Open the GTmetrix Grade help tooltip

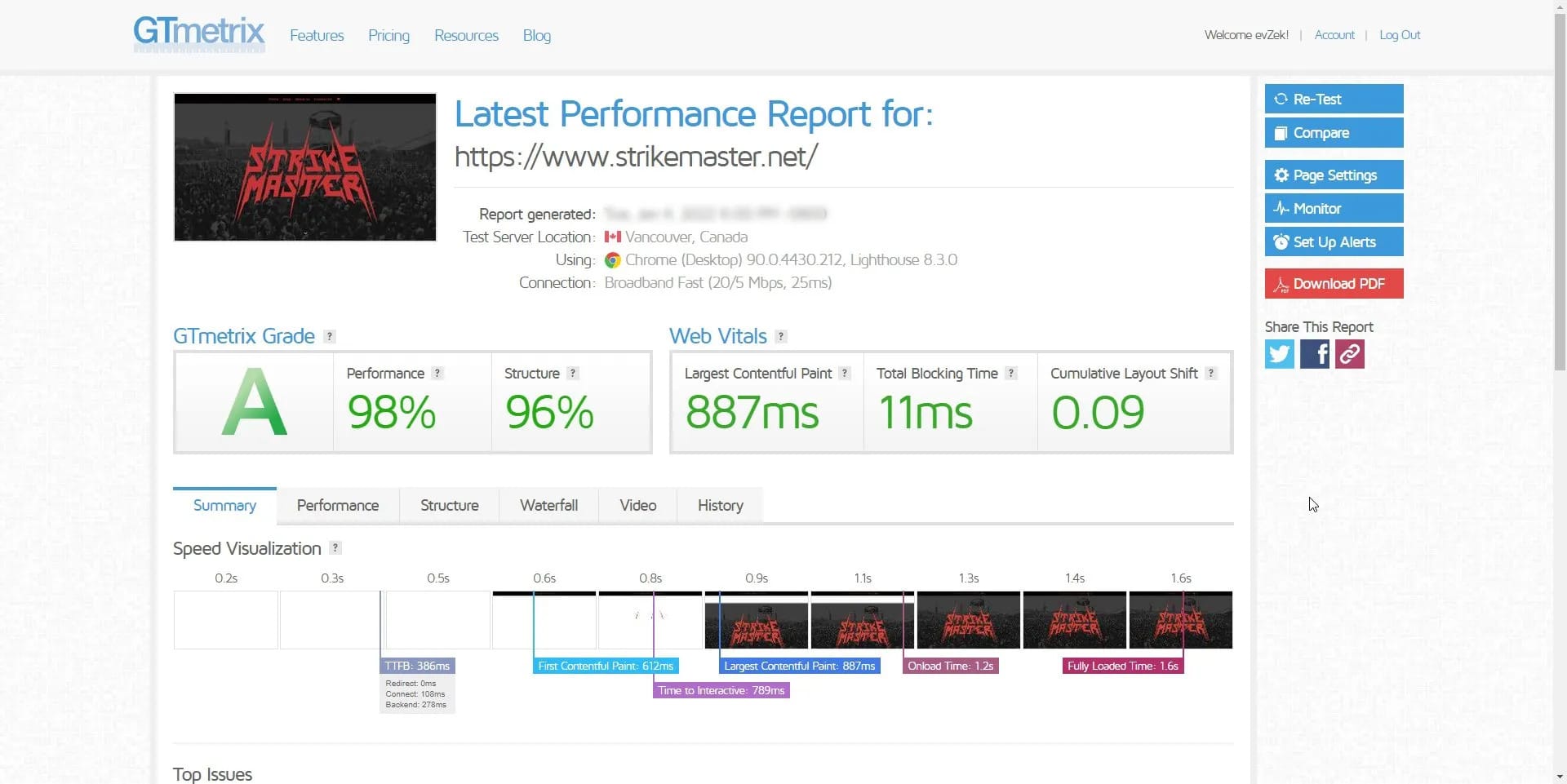pyautogui.click(x=329, y=336)
